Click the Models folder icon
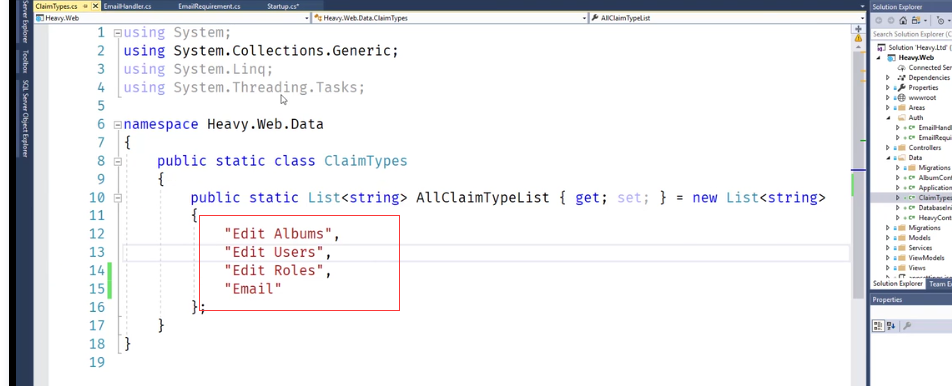The image size is (952, 386). point(902,238)
